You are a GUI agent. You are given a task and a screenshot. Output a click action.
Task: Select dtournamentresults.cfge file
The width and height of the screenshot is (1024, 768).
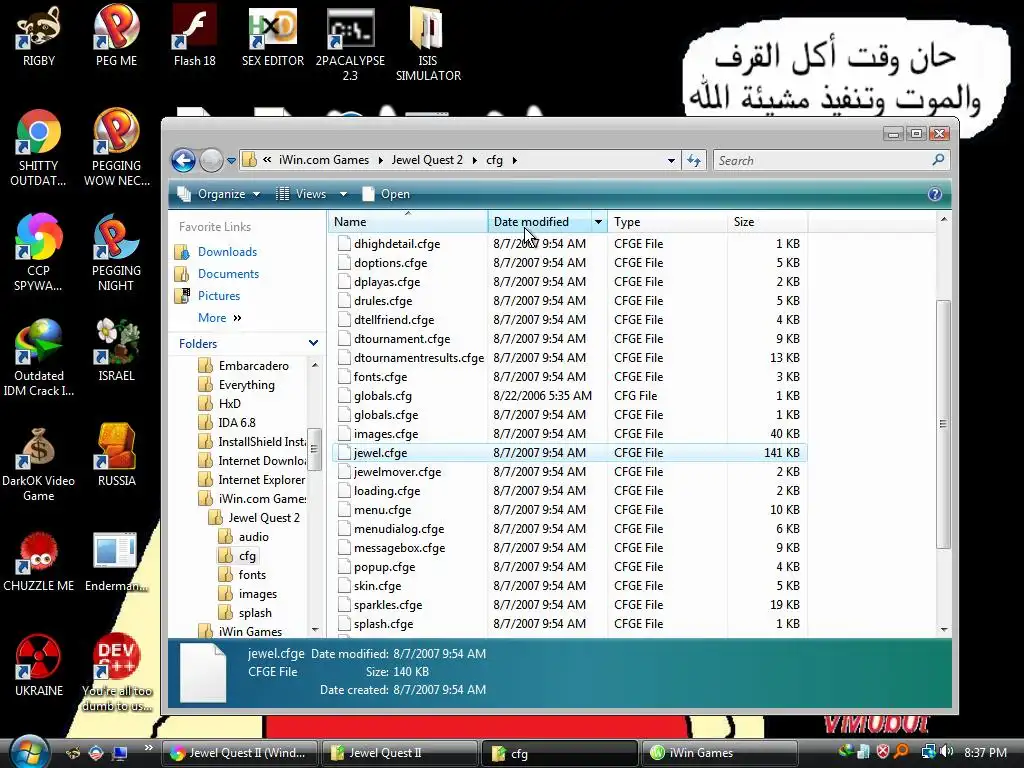(x=569, y=358)
